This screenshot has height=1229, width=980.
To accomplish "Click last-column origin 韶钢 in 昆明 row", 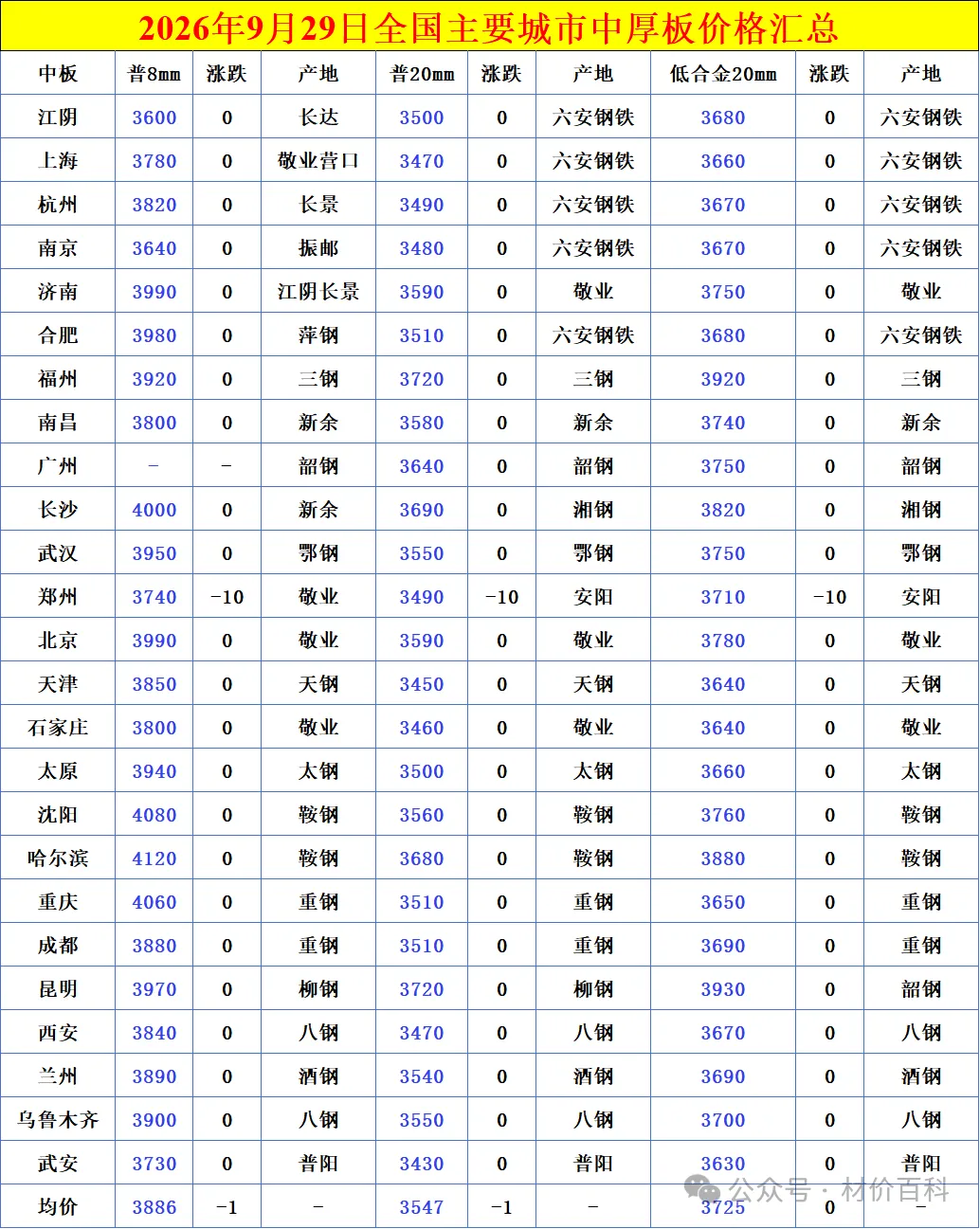I will coord(921,989).
